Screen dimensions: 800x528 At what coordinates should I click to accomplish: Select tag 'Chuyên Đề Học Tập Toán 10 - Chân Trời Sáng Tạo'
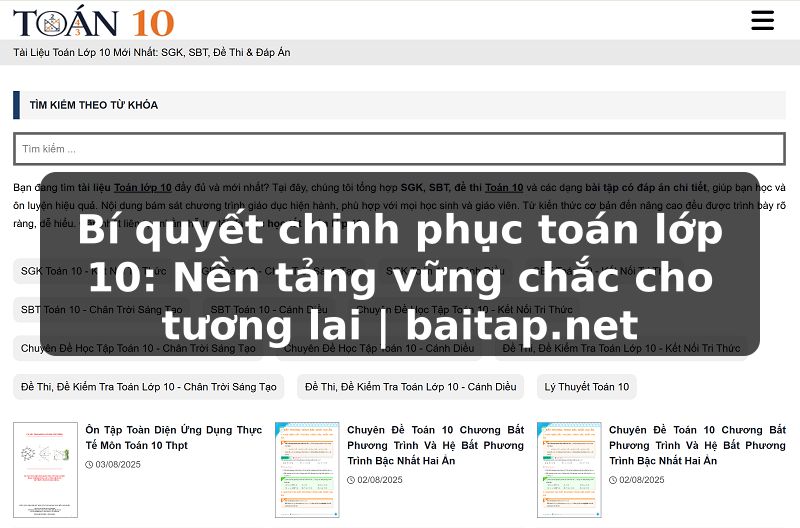pyautogui.click(x=138, y=348)
